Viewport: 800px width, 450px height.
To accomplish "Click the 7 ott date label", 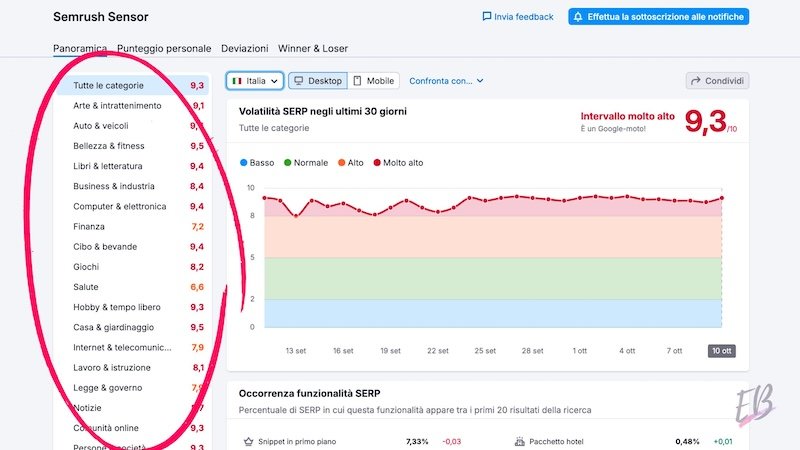I will tap(674, 351).
